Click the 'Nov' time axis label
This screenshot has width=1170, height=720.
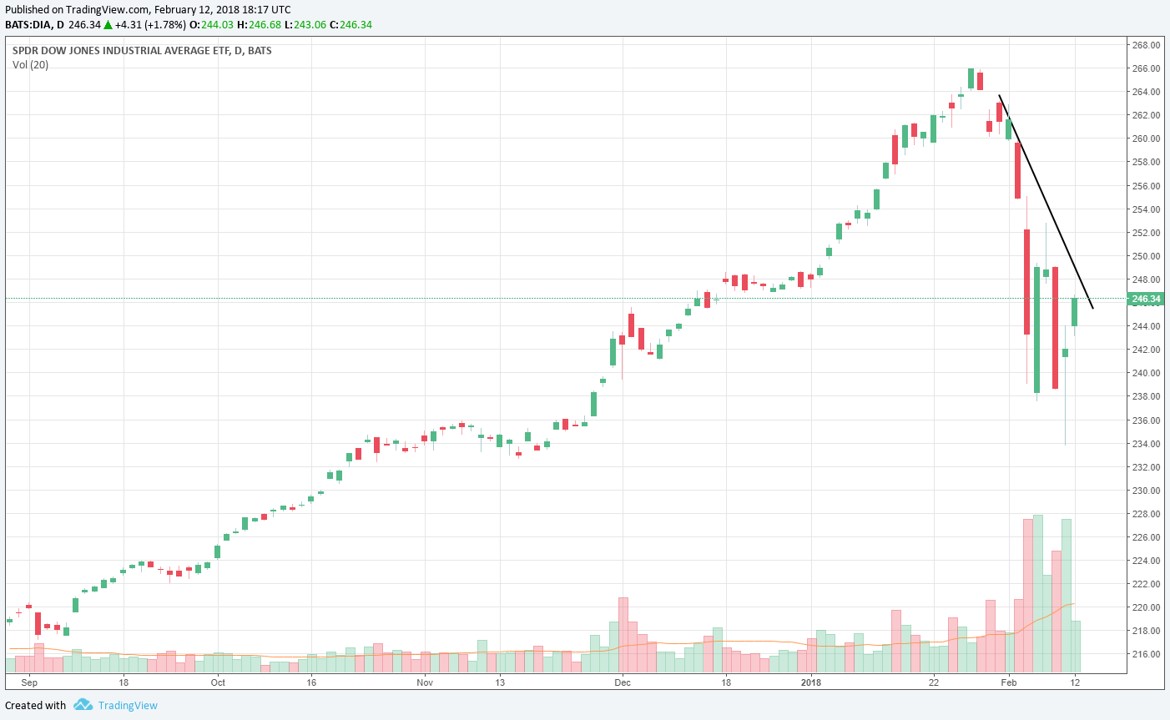pos(425,683)
